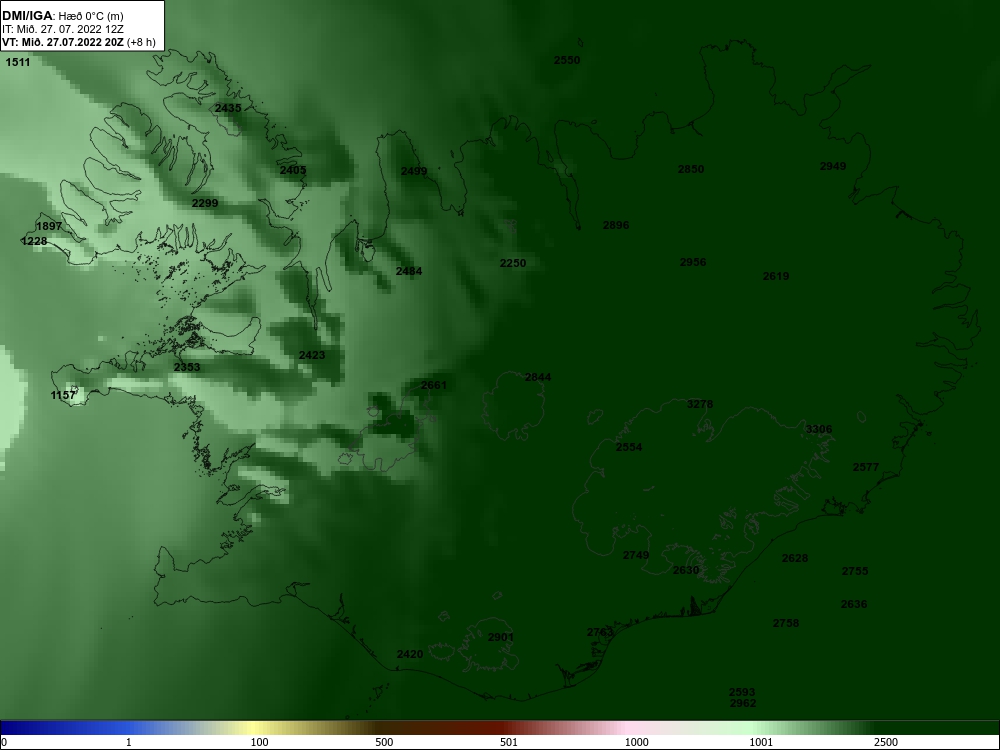Click the 2636 offshore value
The width and height of the screenshot is (1000, 750).
(853, 605)
